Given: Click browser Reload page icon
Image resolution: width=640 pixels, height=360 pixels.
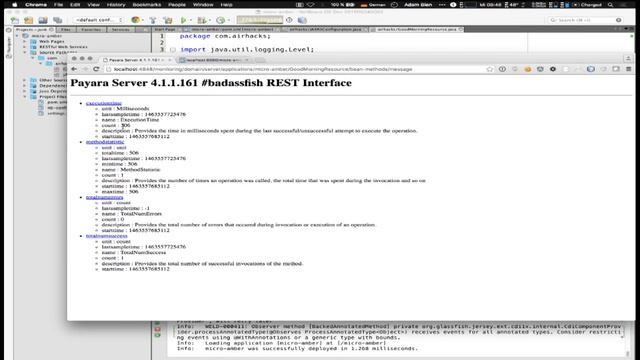Looking at the screenshot, I should (96, 69).
